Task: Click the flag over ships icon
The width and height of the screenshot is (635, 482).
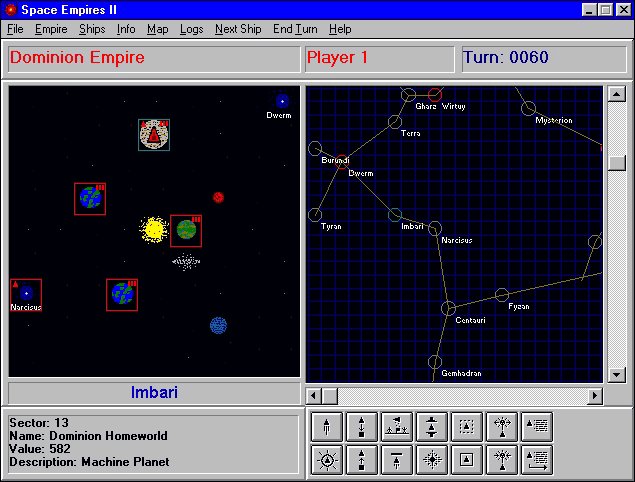Action: tap(397, 427)
